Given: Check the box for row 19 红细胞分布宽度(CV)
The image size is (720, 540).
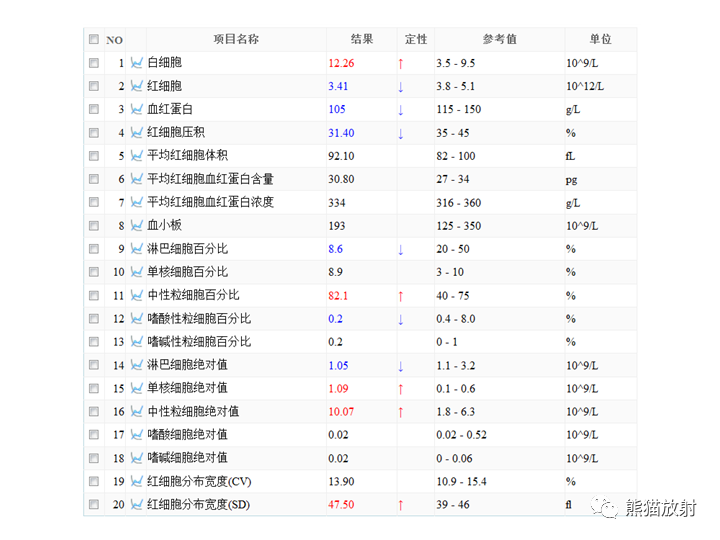Looking at the screenshot, I should pyautogui.click(x=94, y=481).
